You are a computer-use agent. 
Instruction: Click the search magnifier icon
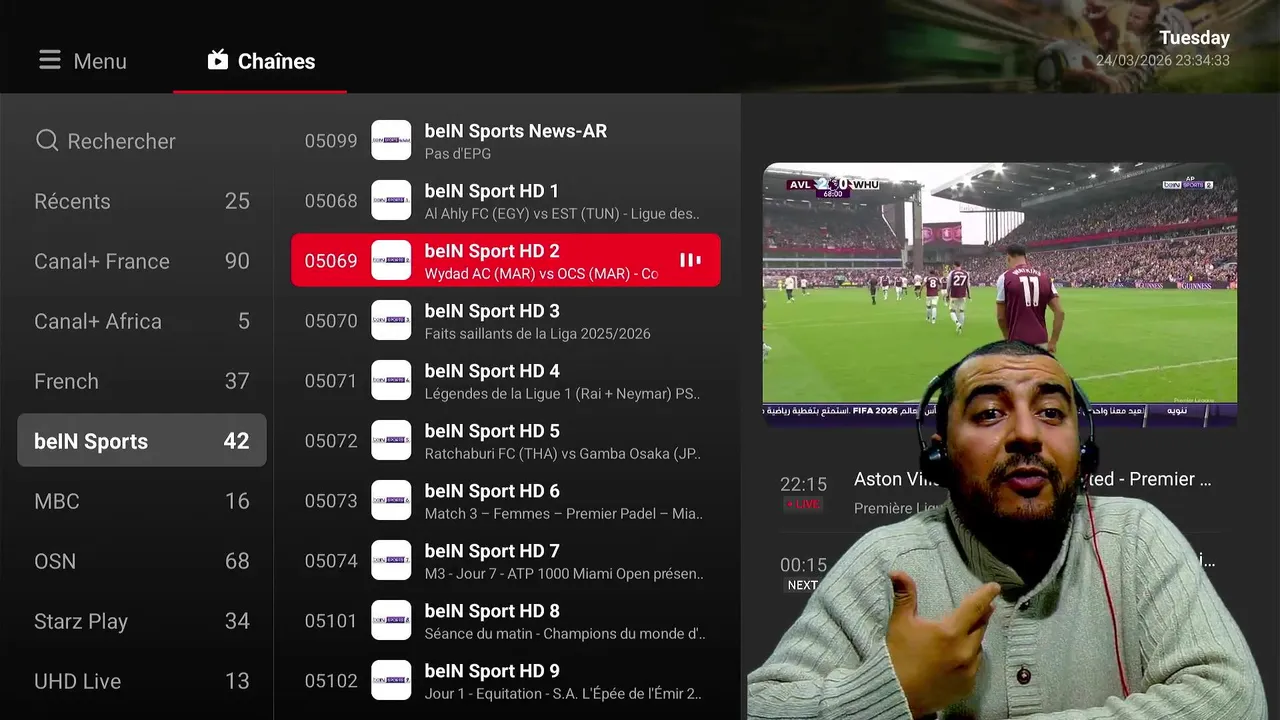click(47, 141)
